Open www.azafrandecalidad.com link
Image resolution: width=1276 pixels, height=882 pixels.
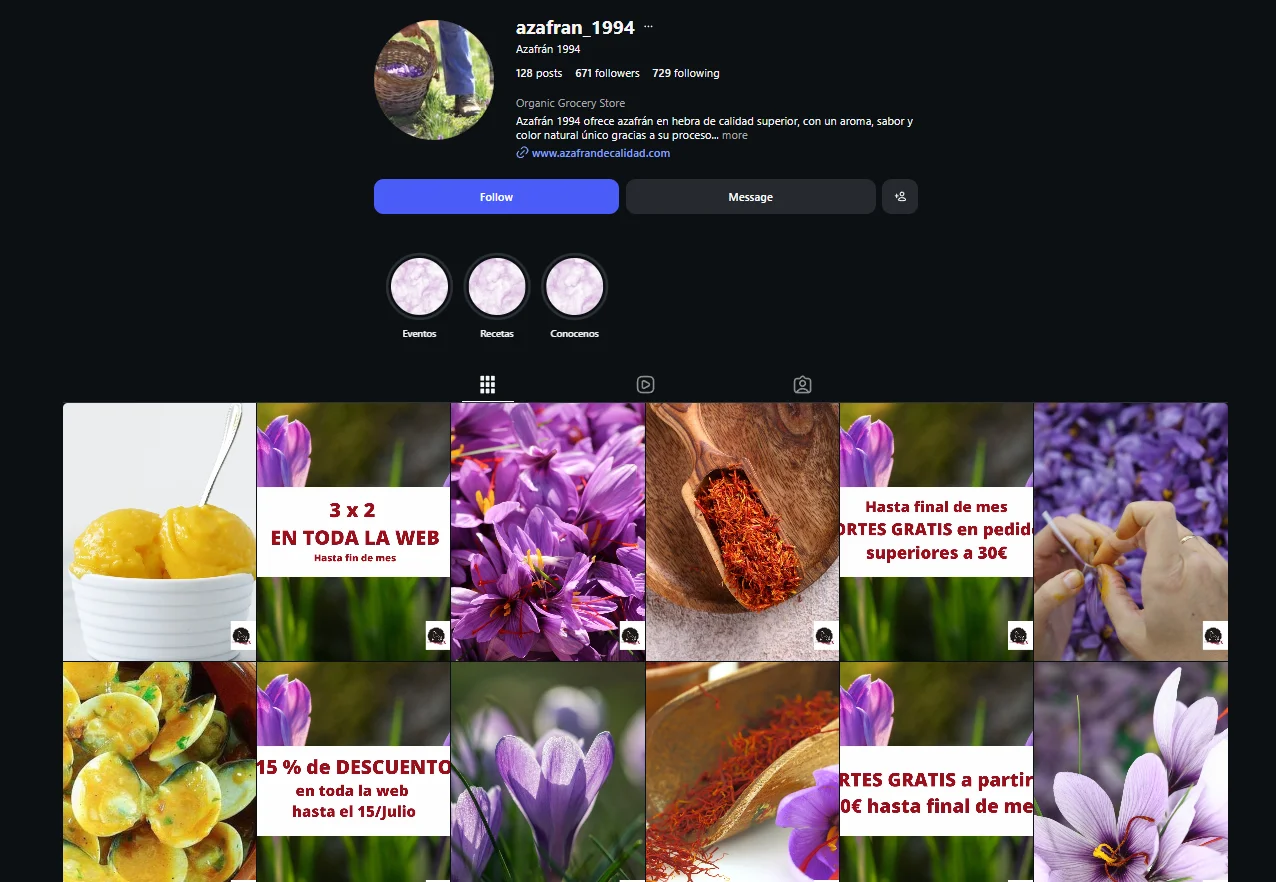(601, 153)
